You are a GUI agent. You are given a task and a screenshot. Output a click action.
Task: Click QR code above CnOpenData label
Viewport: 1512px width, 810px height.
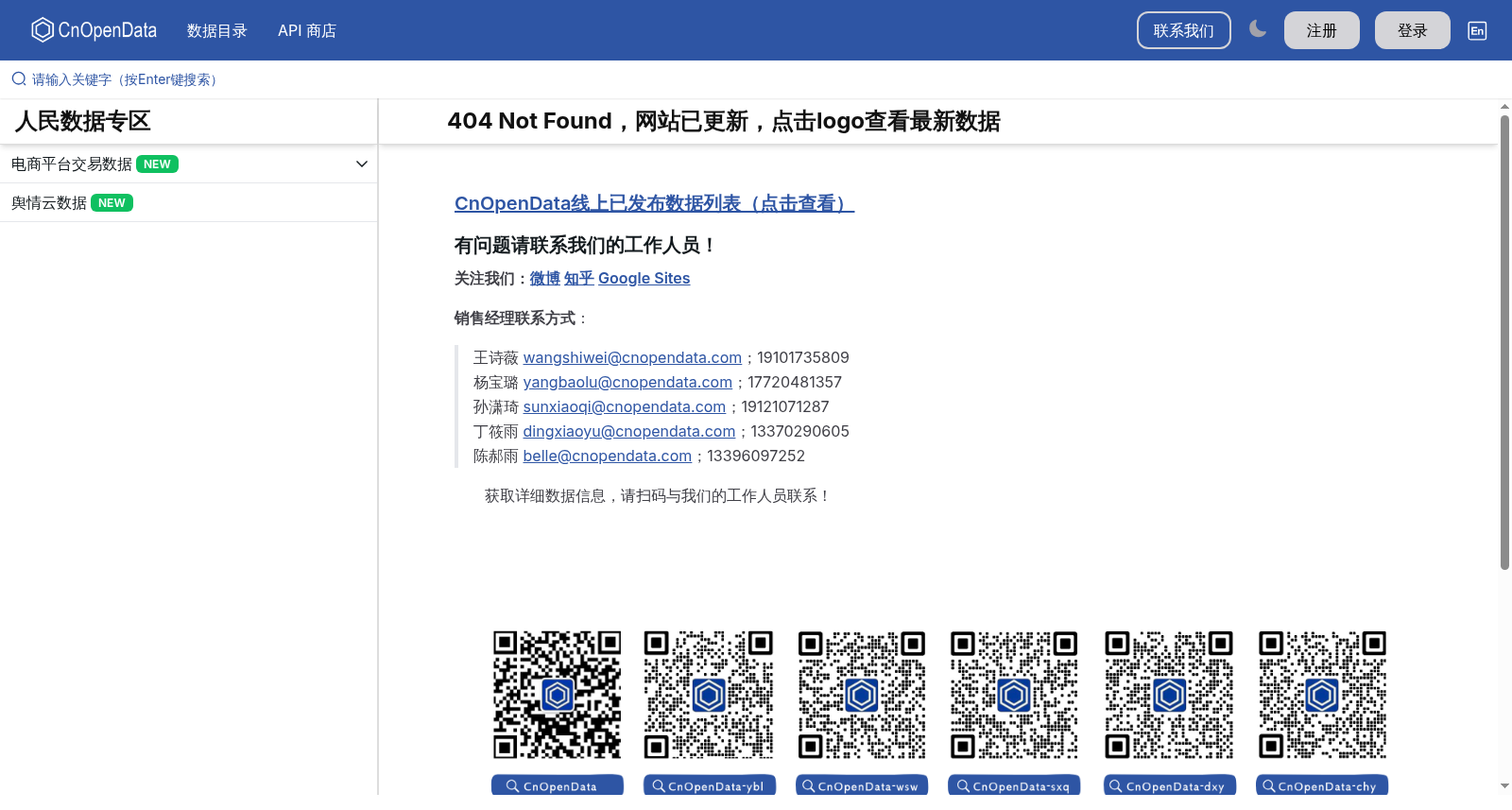click(558, 695)
